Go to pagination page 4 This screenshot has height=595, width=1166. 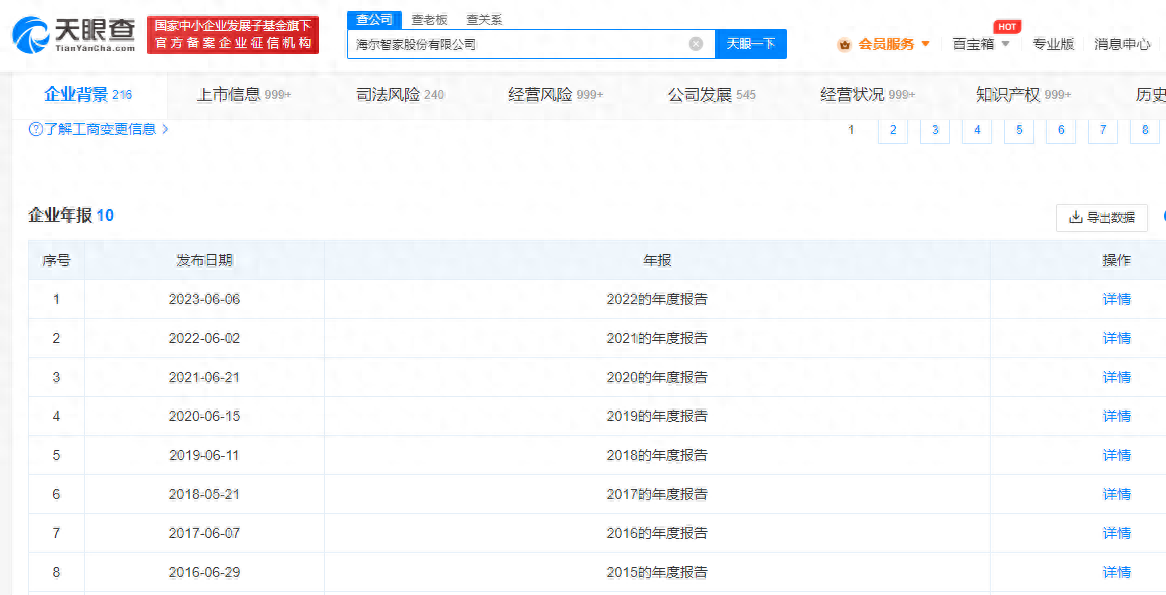tap(977, 129)
